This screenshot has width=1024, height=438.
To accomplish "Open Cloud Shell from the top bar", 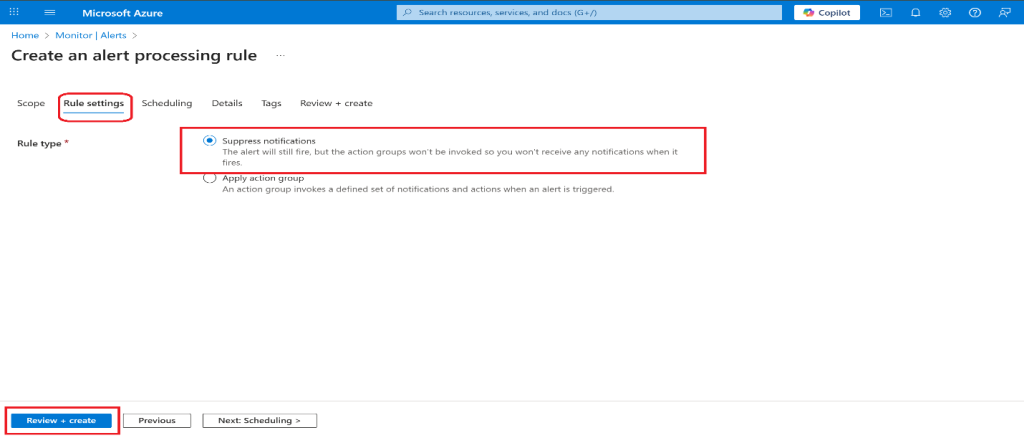I will tap(886, 12).
